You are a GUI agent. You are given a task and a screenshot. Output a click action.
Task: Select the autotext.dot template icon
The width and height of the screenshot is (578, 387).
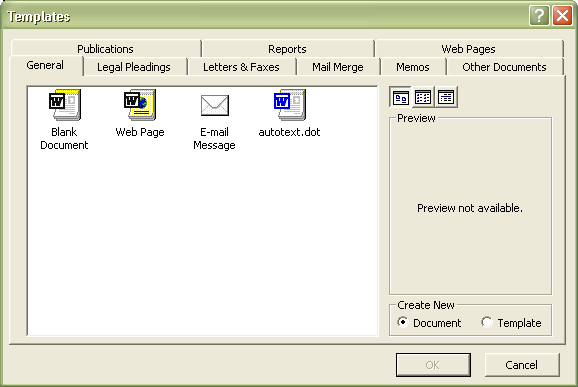tap(290, 105)
